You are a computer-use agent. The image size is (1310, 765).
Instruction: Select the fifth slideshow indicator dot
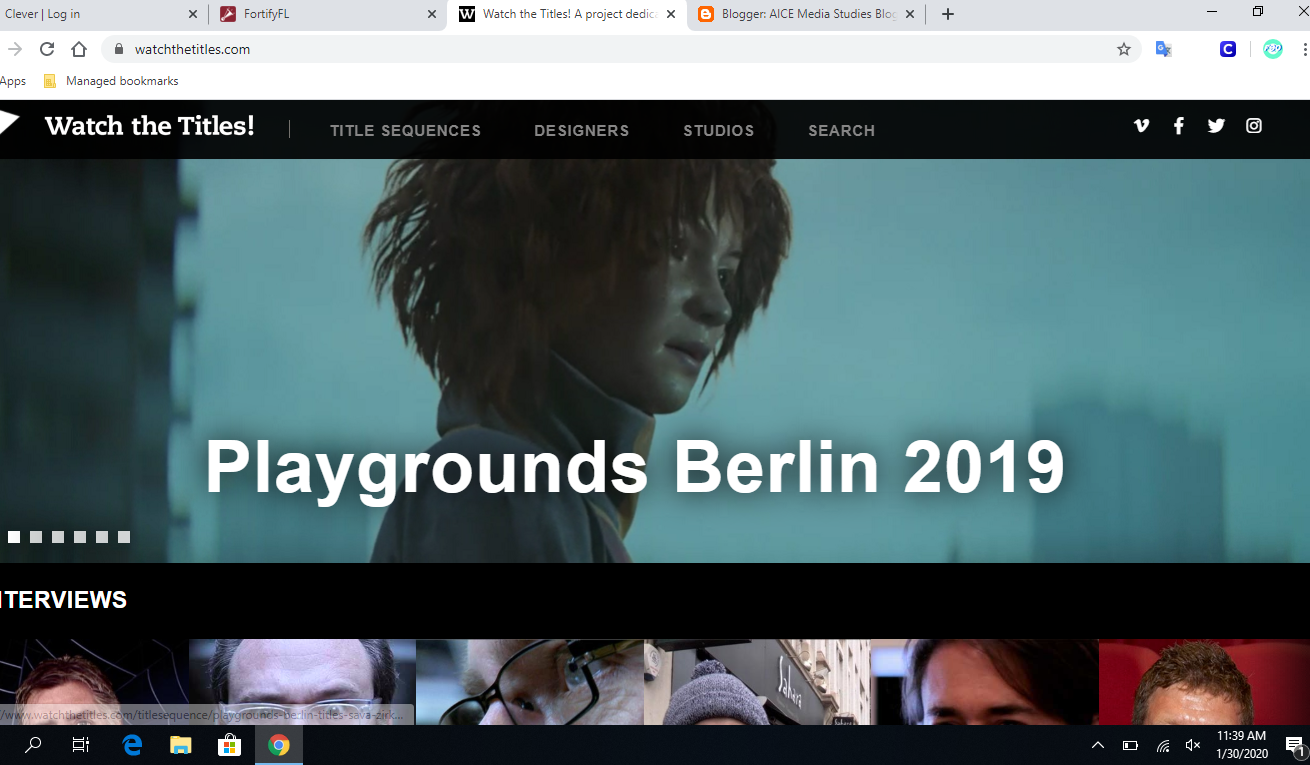(102, 537)
